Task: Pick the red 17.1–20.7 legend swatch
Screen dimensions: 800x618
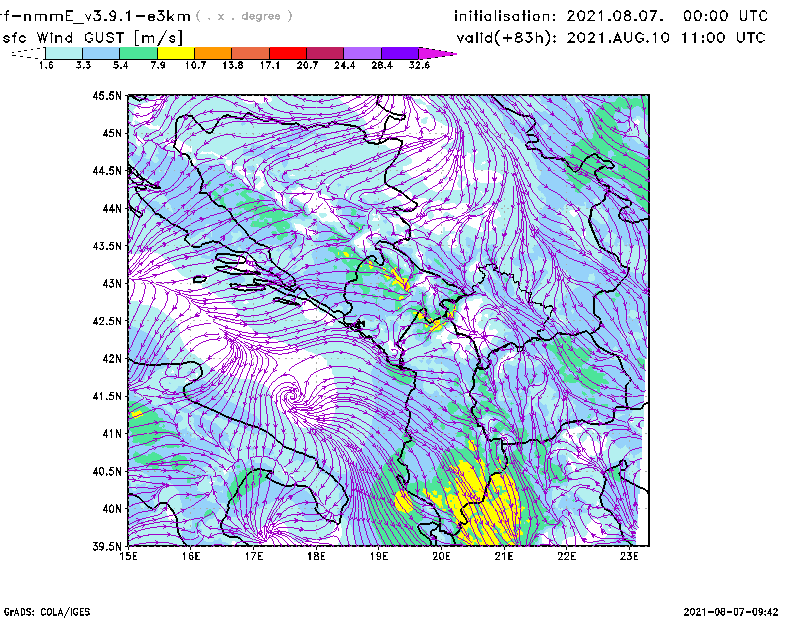Action: pyautogui.click(x=288, y=53)
